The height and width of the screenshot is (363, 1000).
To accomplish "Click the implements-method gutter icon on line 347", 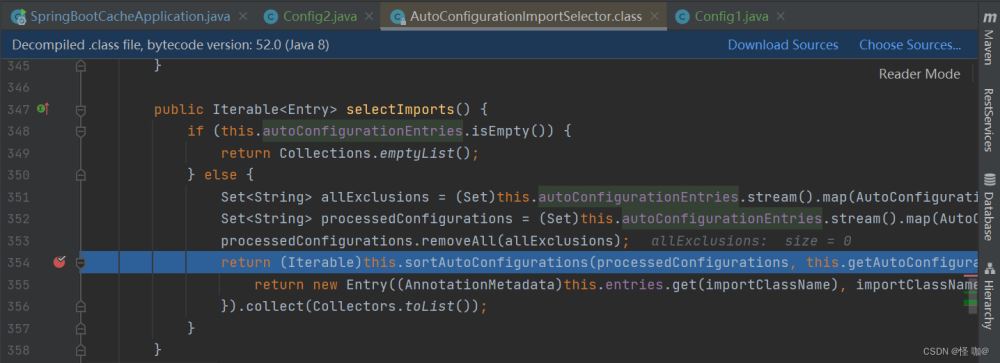I will pos(43,109).
